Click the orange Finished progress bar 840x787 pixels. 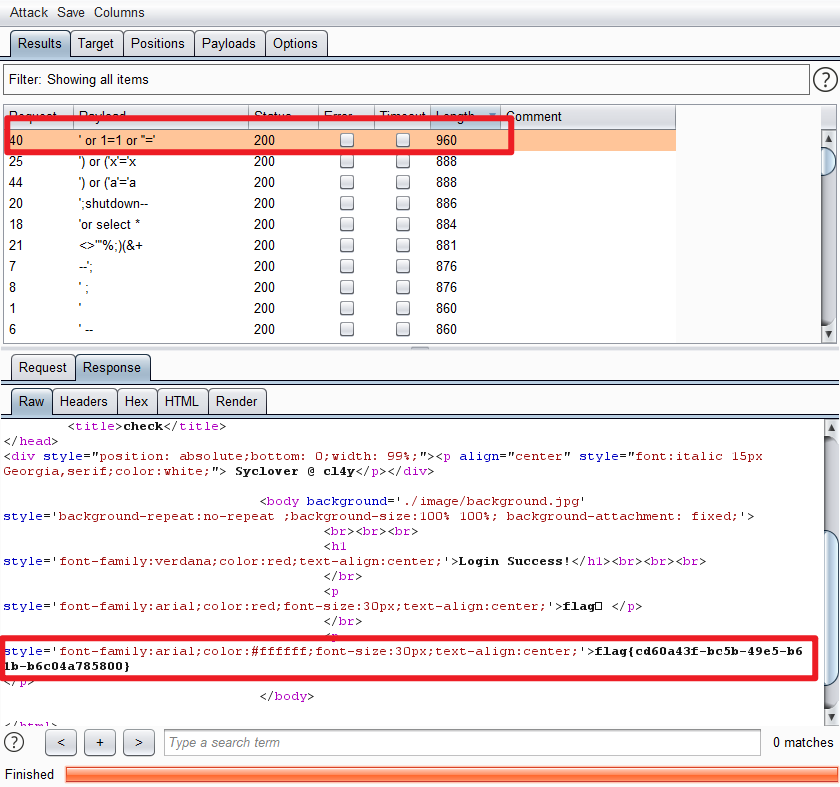click(452, 775)
